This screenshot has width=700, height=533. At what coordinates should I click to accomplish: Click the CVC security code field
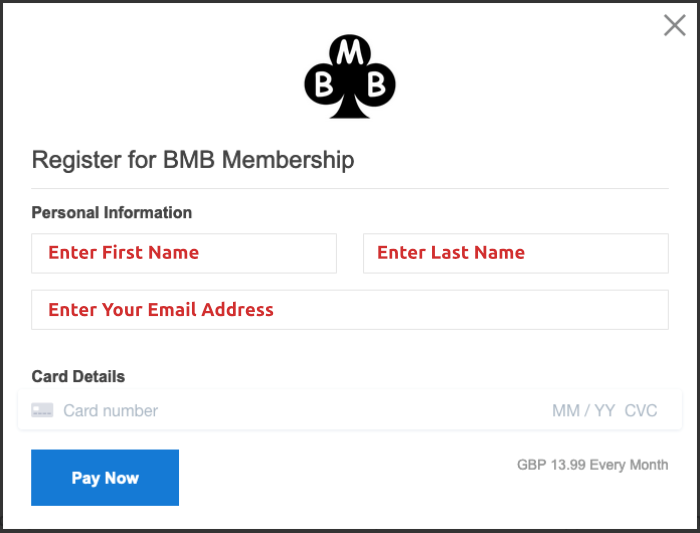point(641,411)
